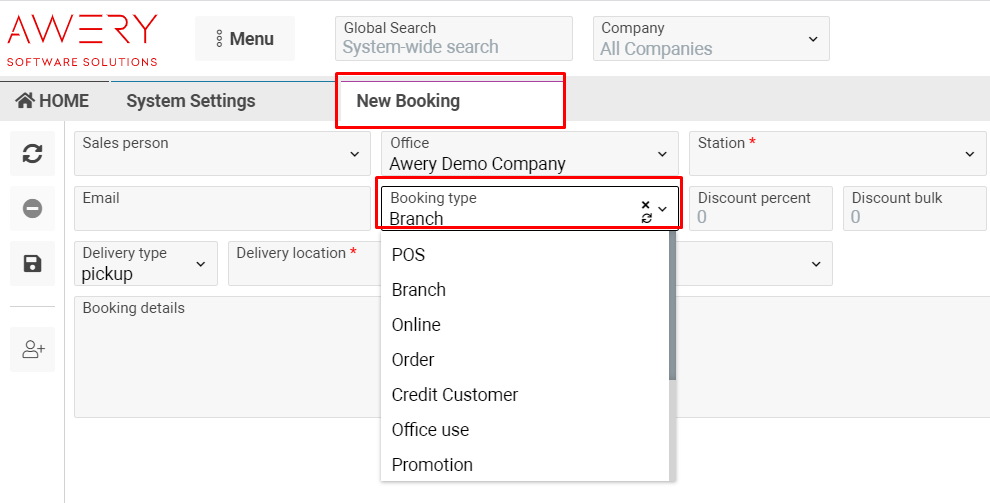The width and height of the screenshot is (990, 503).
Task: Pick the Promotion option in the list
Action: tap(432, 465)
